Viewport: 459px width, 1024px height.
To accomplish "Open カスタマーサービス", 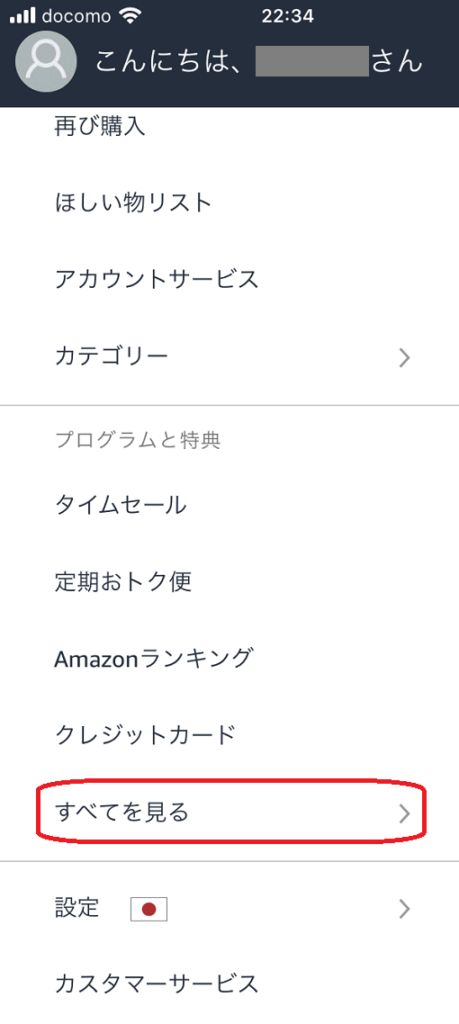I will click(157, 982).
